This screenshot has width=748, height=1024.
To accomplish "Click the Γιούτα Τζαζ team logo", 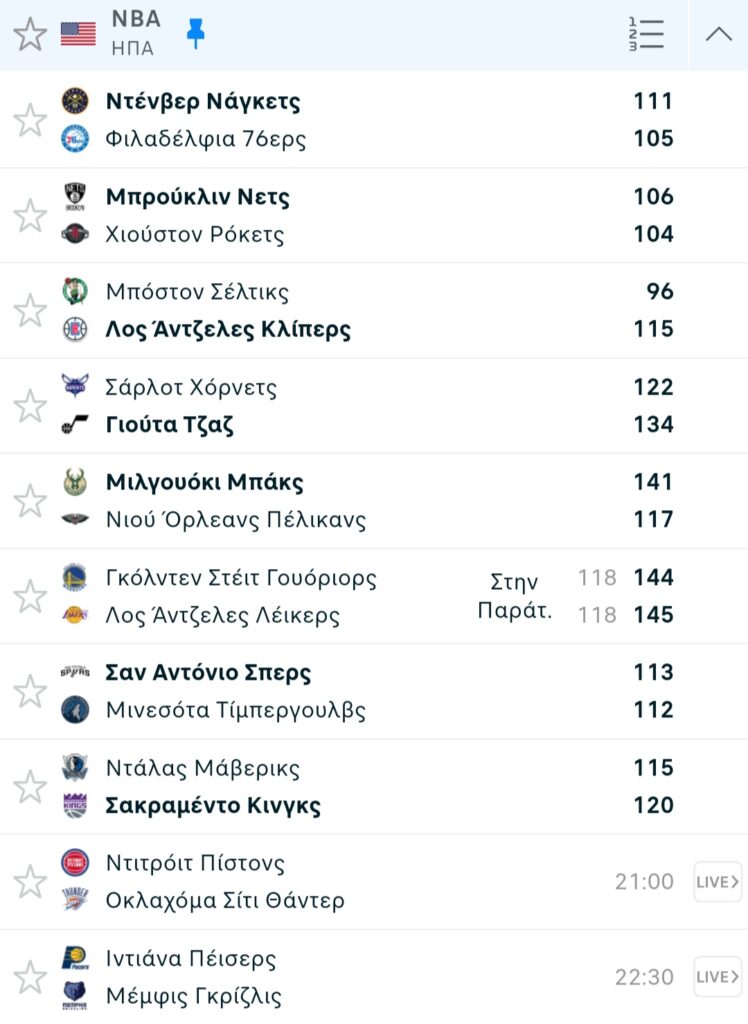I will pos(75,425).
